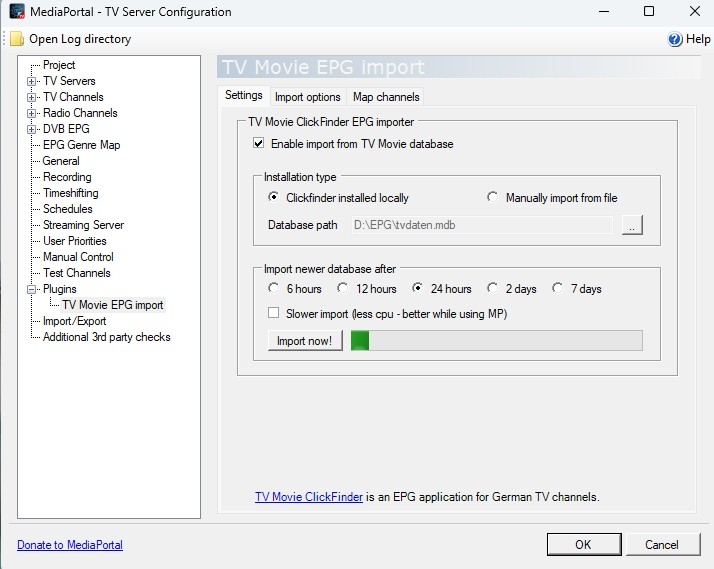This screenshot has width=714, height=569.
Task: Click the Open Log directory folder icon
Action: tap(16, 39)
